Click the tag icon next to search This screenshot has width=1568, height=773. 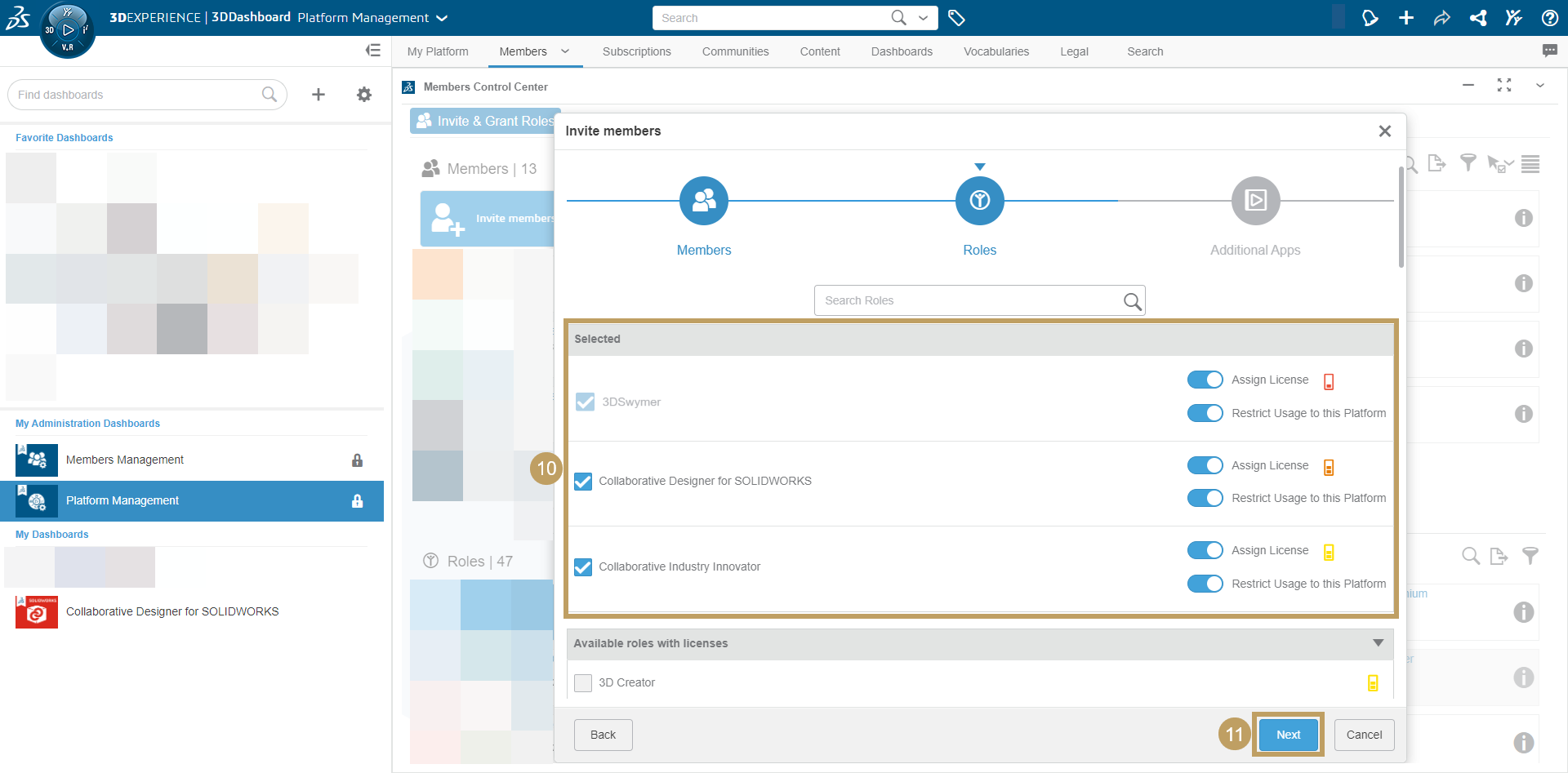956,17
